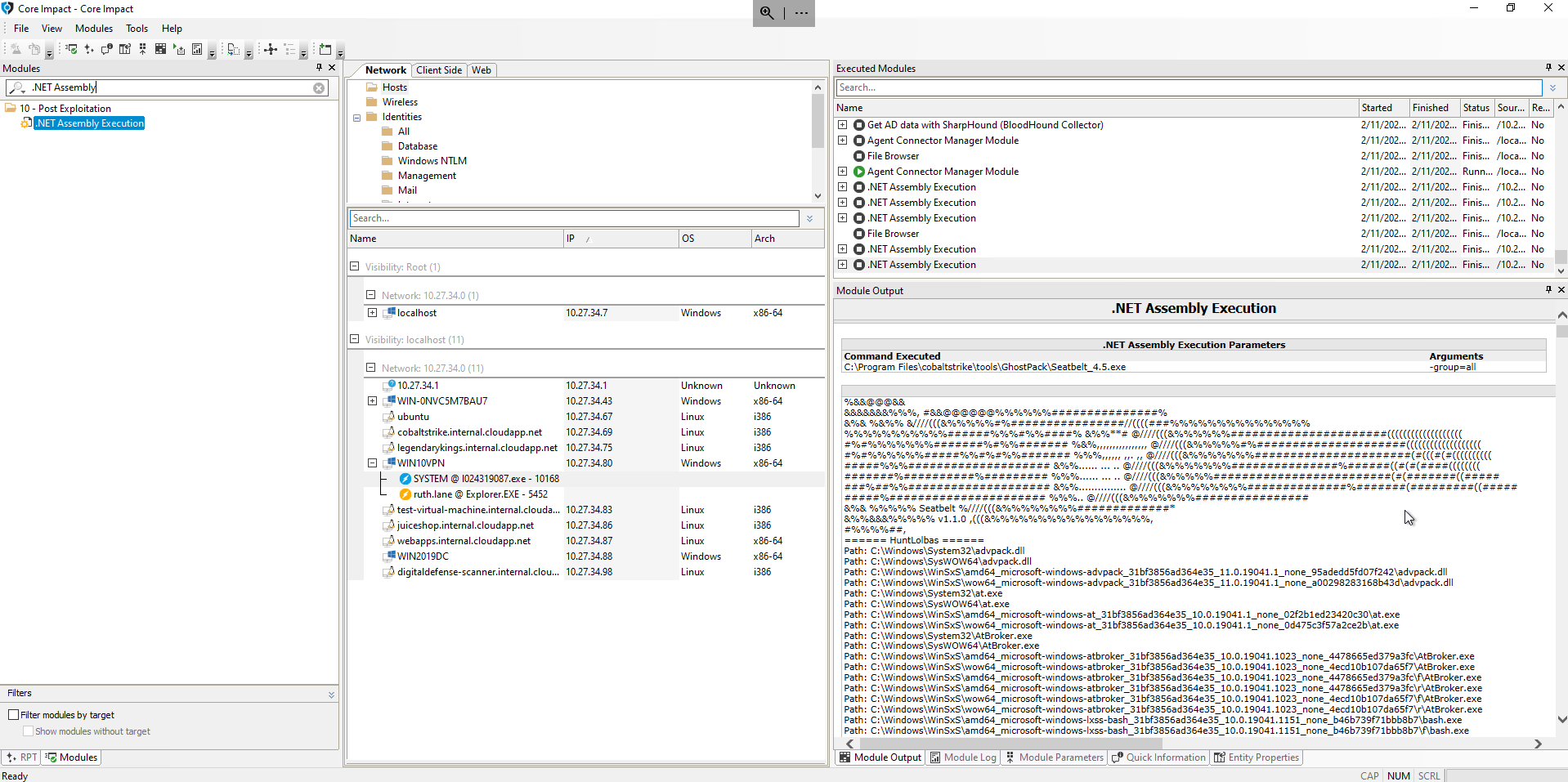Click the network entity search field

click(574, 218)
